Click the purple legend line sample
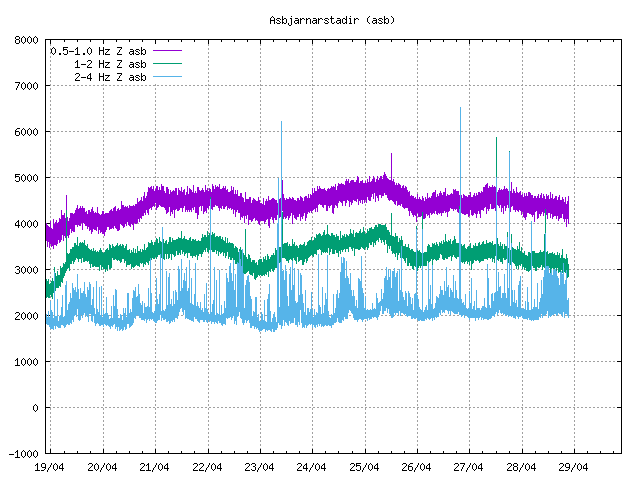The height and width of the screenshot is (480, 640). (x=167, y=51)
